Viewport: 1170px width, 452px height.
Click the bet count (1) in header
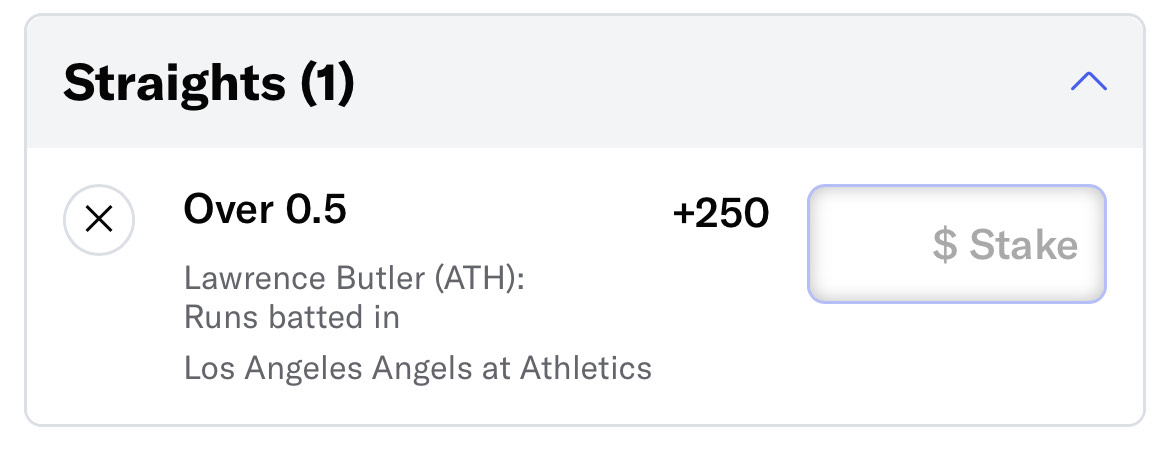tap(327, 83)
